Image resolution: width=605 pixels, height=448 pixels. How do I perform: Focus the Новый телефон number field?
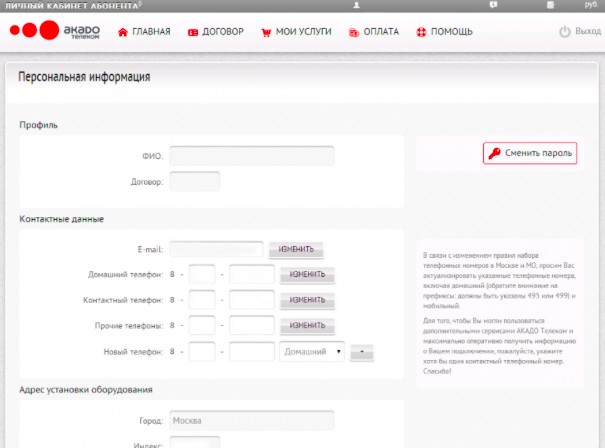252,352
